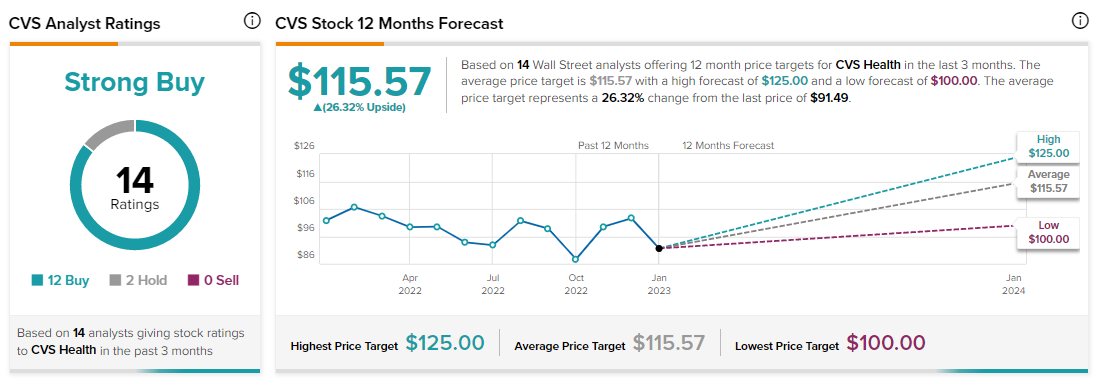Click the lowest Oct 2022 chart point
Screen dimensions: 1107x381
(x=575, y=259)
